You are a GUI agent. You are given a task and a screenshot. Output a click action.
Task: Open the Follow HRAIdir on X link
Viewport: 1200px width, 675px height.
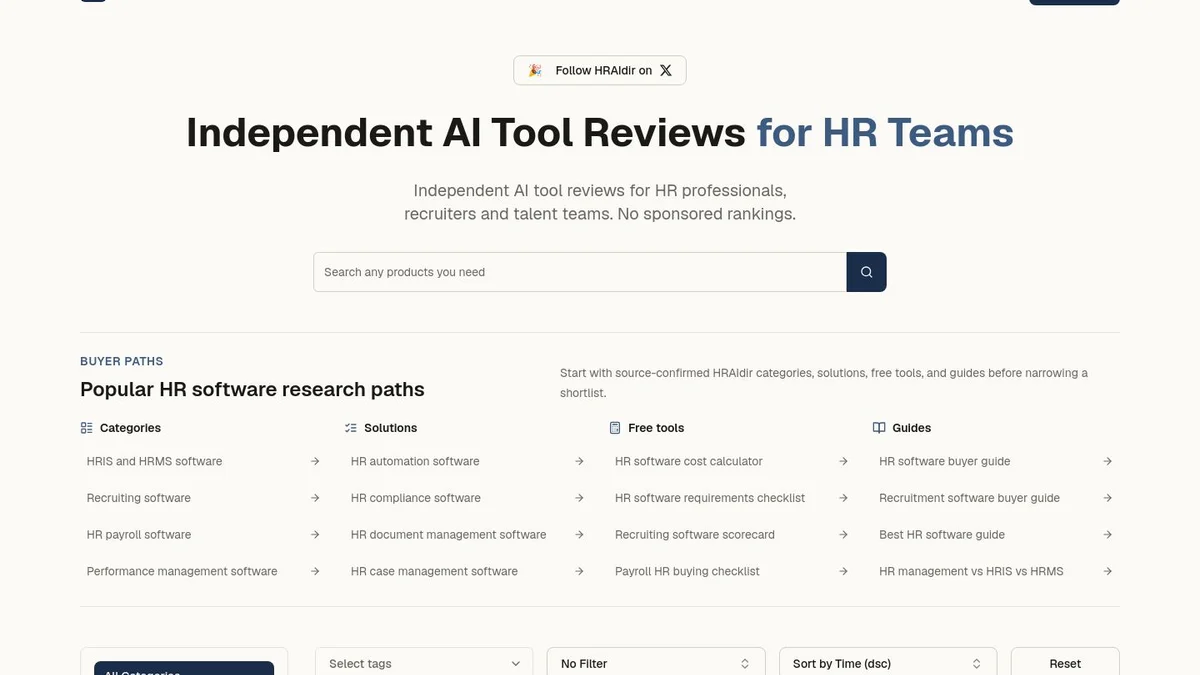[600, 70]
